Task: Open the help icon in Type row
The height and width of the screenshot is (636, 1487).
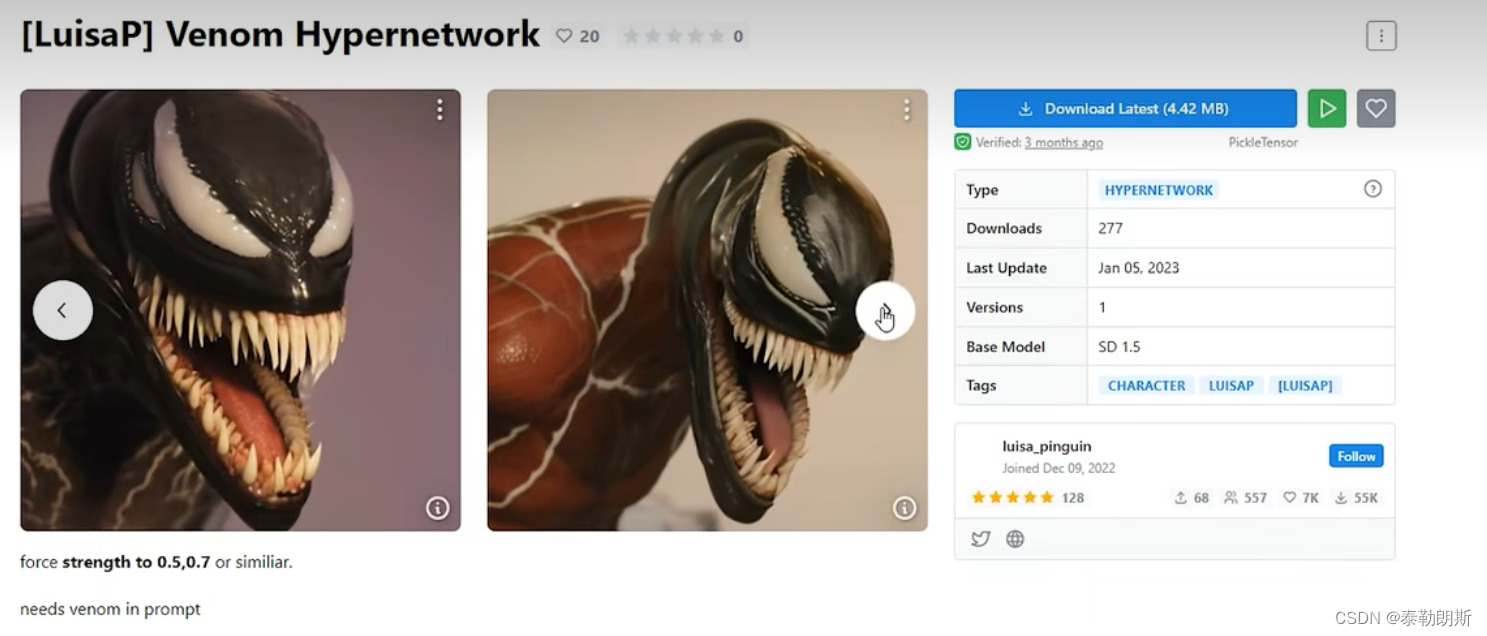Action: pos(1373,189)
